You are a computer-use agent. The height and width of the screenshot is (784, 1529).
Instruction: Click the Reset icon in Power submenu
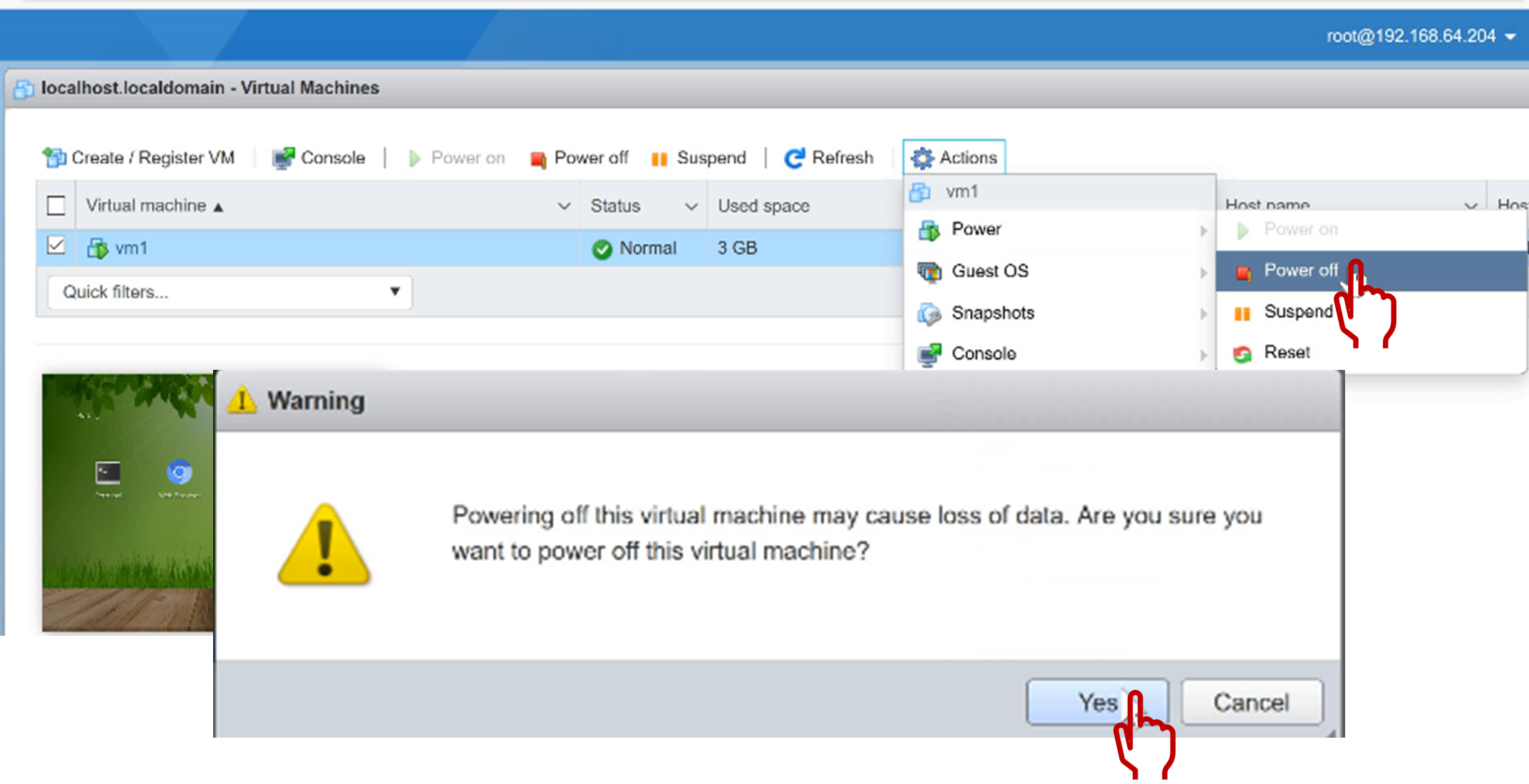pos(1242,354)
